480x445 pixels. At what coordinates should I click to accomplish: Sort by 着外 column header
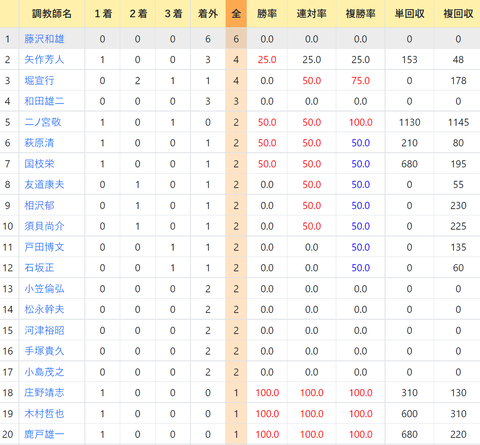click(x=208, y=14)
